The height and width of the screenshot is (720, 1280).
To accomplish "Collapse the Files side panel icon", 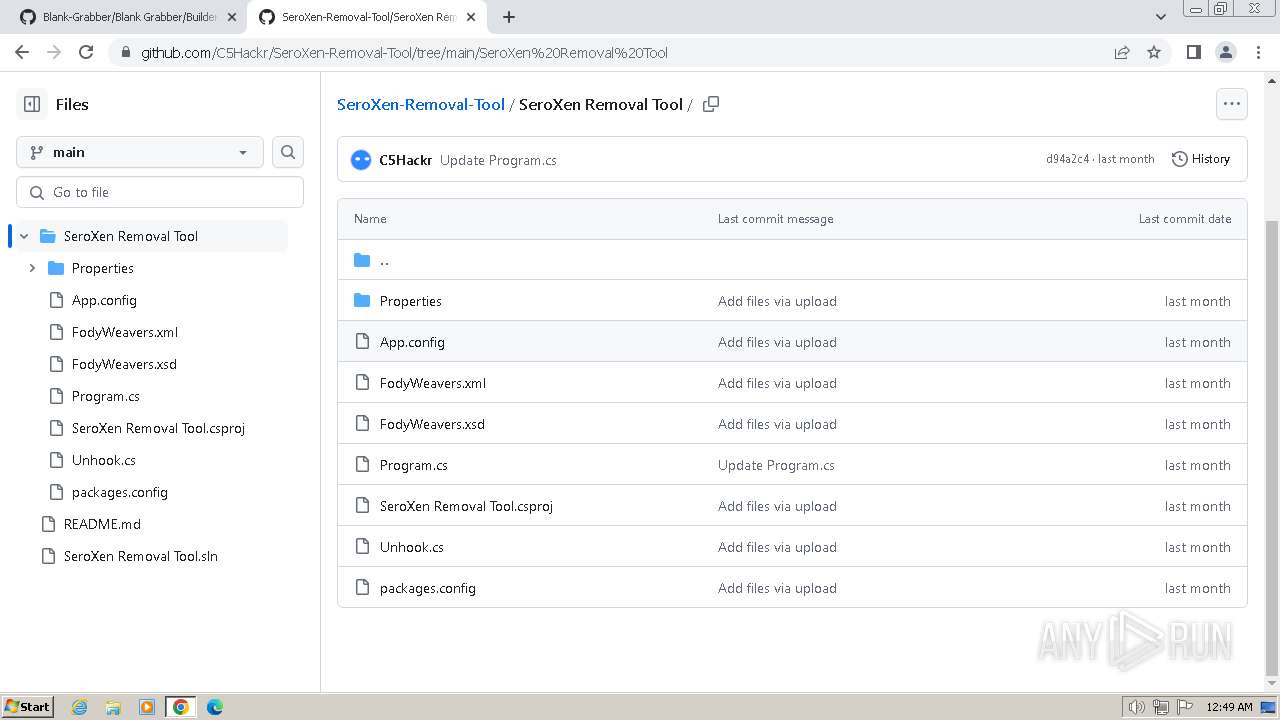I will click(32, 104).
